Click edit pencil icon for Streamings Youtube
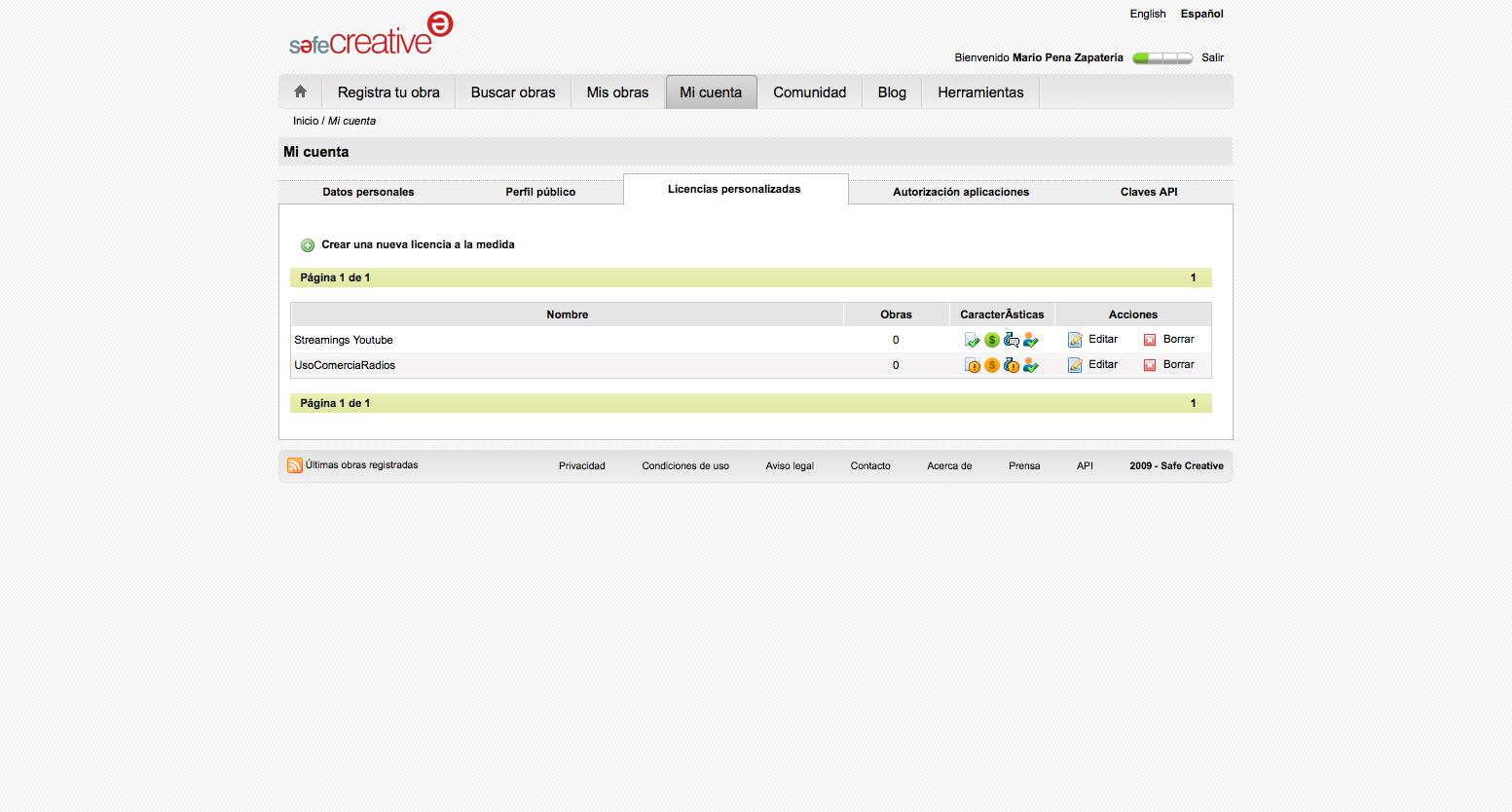The image size is (1512, 812). (x=1075, y=340)
